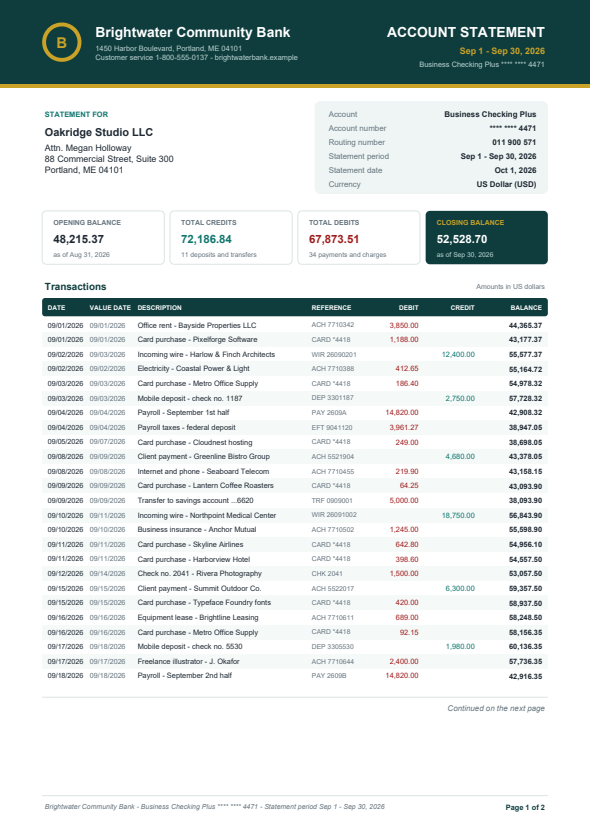Click the Brightwater Community Bank title
Image resolution: width=590 pixels, height=835 pixels.
point(193,32)
